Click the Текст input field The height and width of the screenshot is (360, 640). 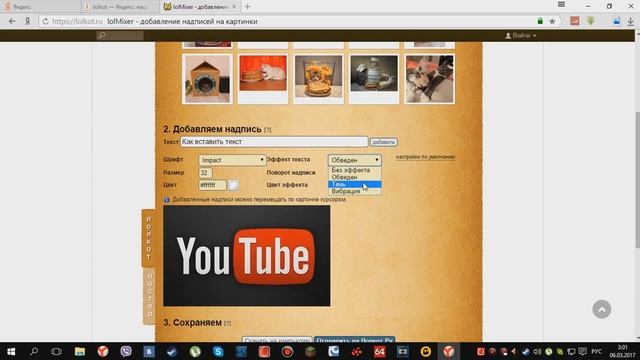pyautogui.click(x=274, y=142)
